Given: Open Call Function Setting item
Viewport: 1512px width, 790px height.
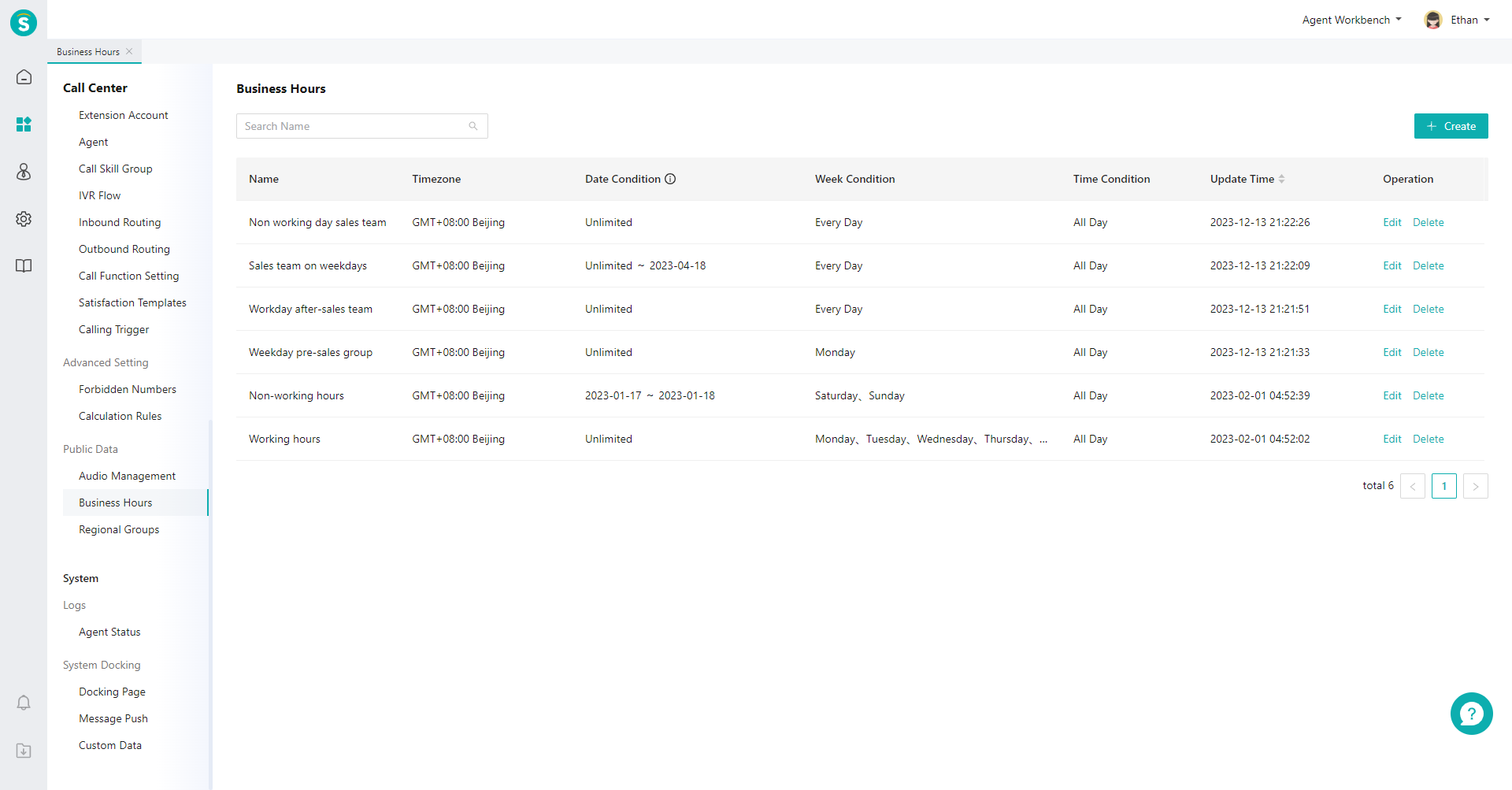Looking at the screenshot, I should (129, 276).
